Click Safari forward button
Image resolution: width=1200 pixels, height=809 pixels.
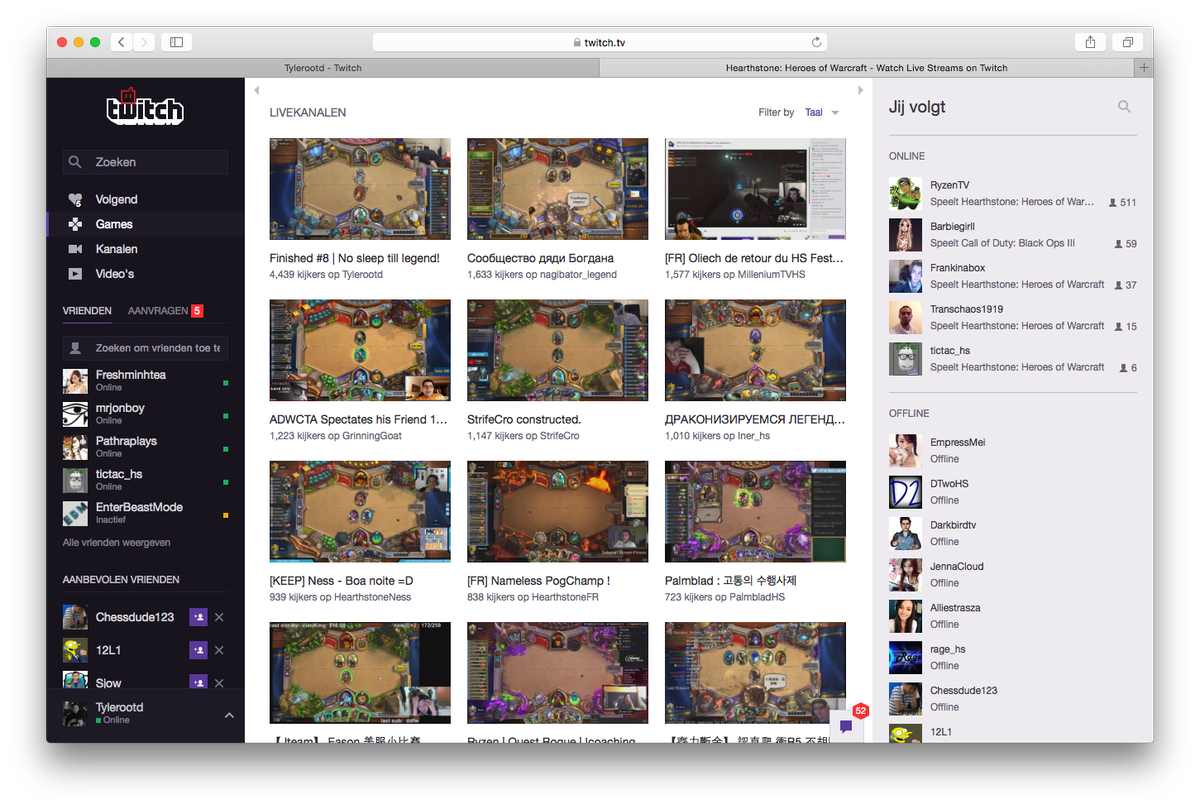pos(144,42)
